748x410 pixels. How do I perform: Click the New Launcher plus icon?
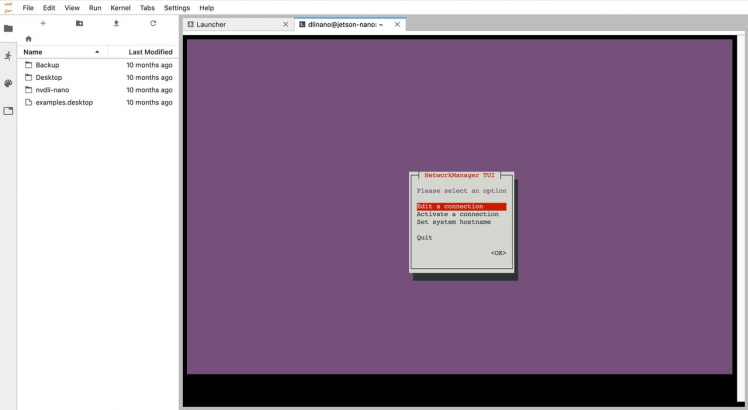43,23
